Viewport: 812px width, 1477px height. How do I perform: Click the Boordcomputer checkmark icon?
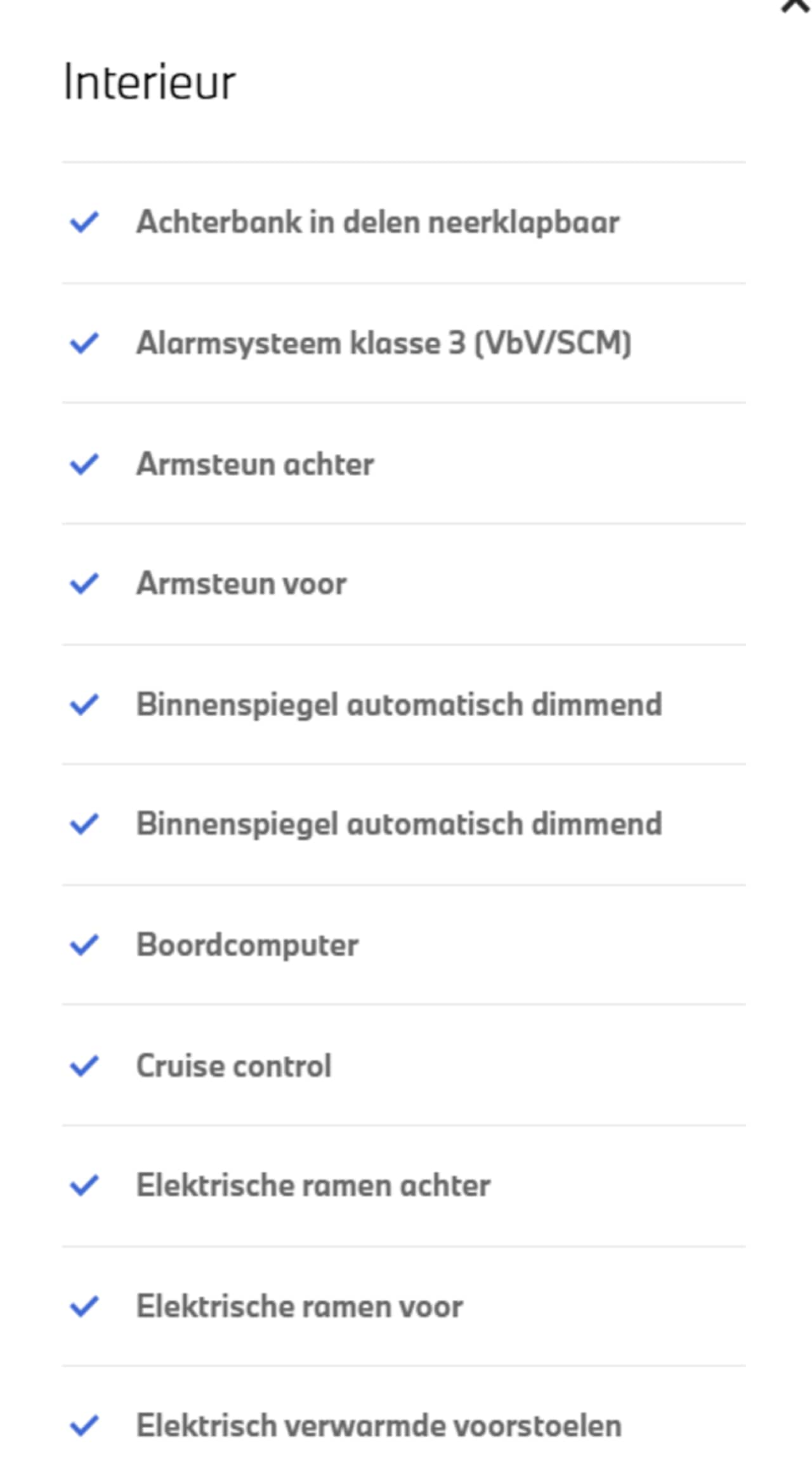84,944
